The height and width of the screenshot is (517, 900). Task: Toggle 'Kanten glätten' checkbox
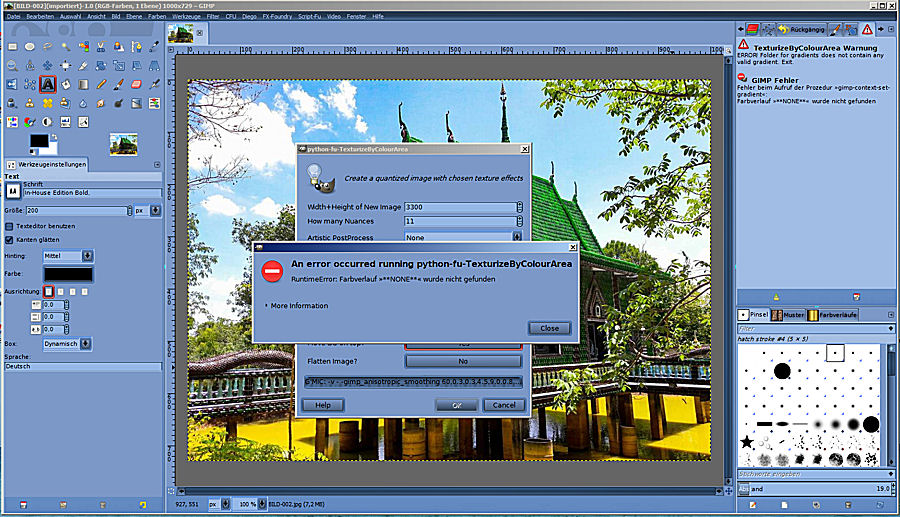[x=9, y=240]
